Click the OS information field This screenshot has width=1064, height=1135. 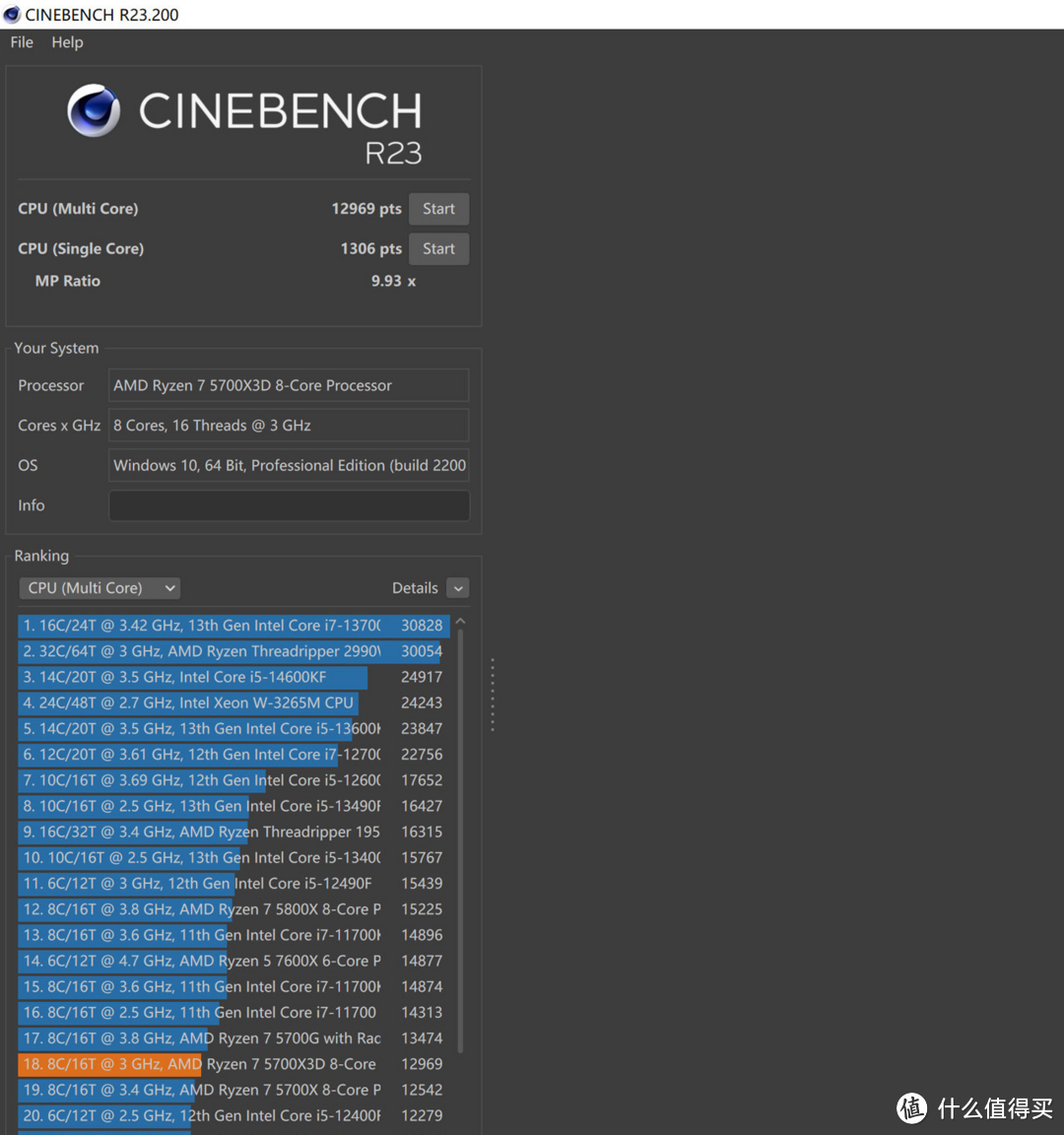[289, 465]
